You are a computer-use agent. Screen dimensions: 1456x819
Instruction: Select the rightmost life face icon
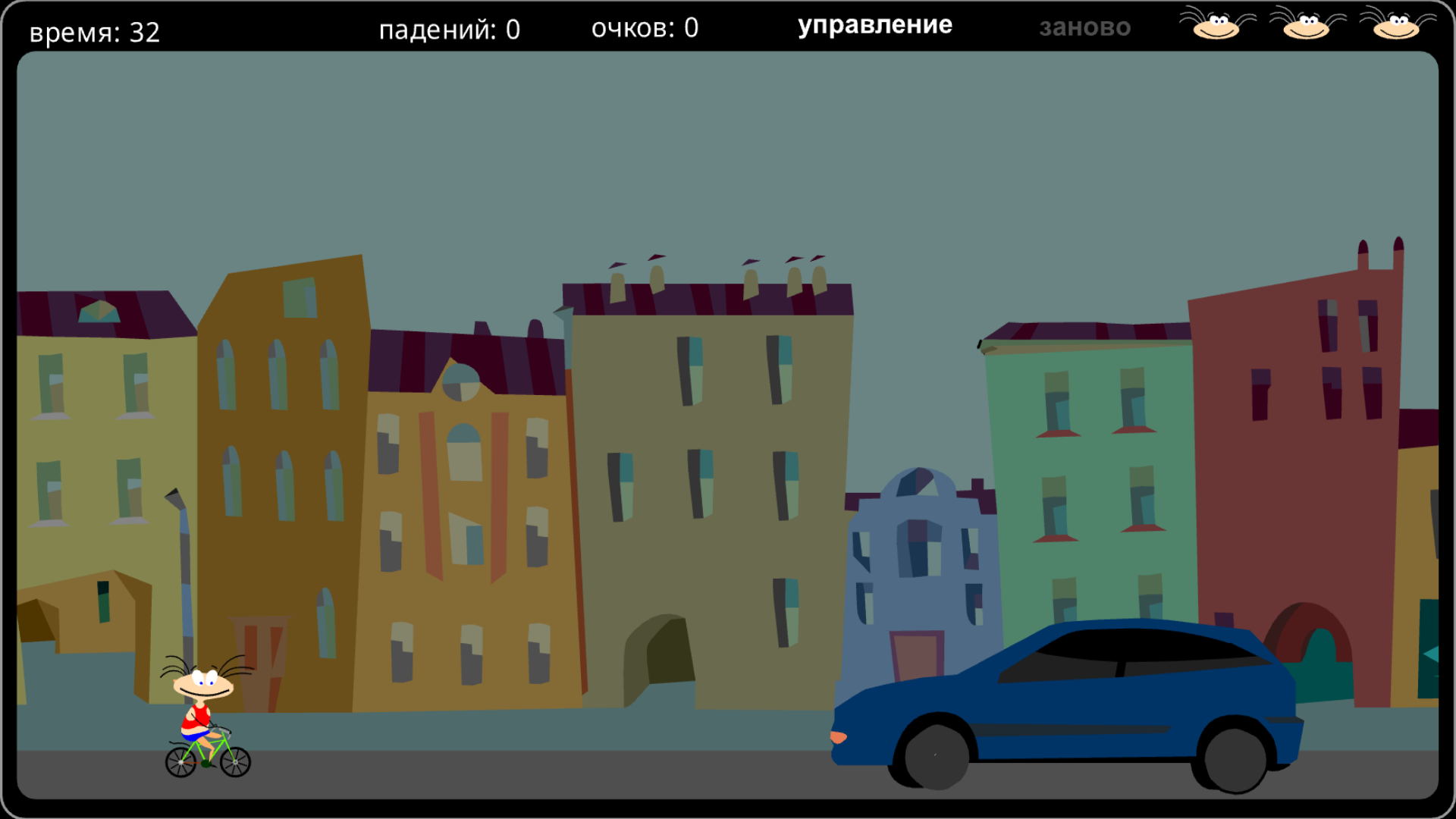pos(1398,27)
